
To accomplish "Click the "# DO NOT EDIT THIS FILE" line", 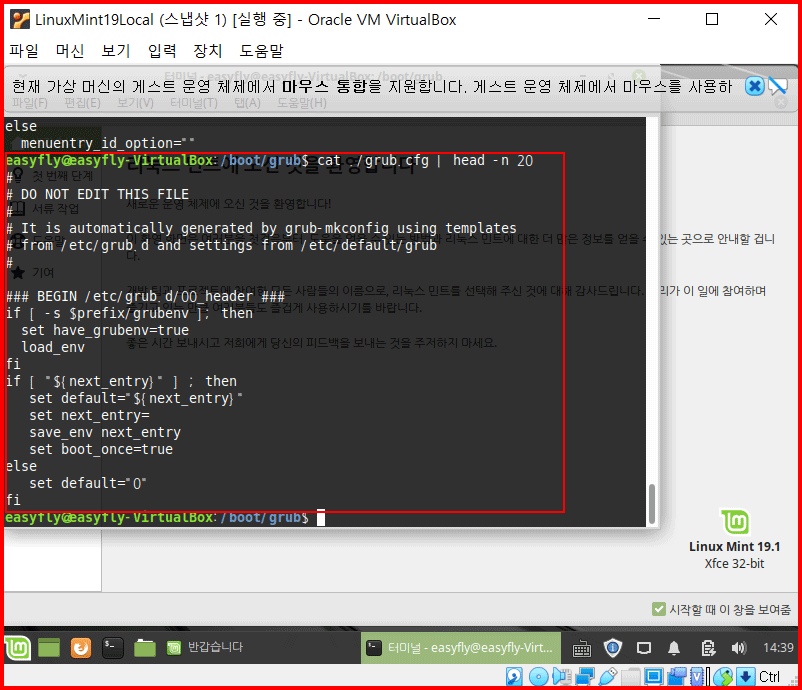I will coord(97,194).
